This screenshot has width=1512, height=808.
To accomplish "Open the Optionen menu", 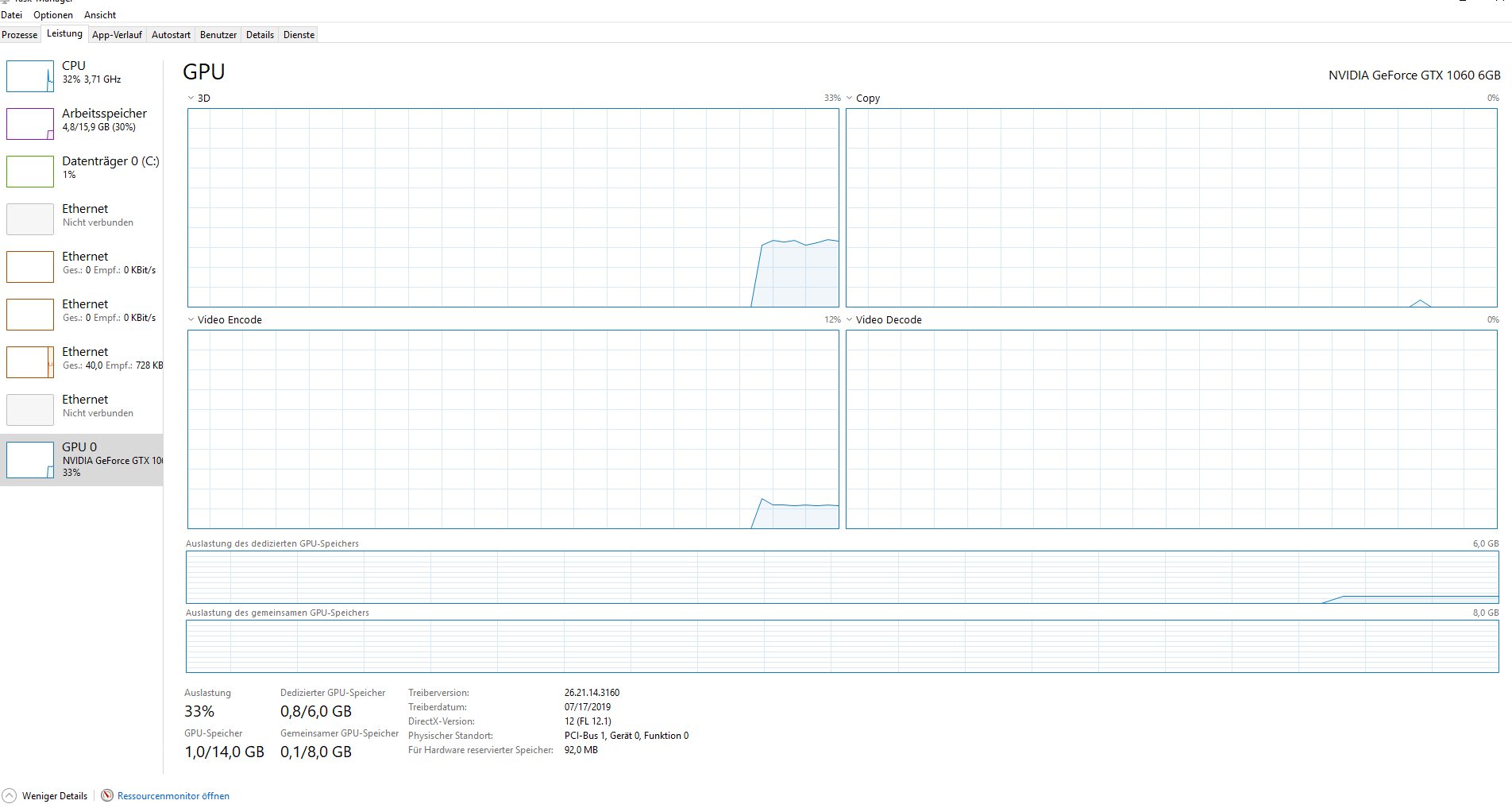I will pos(52,14).
